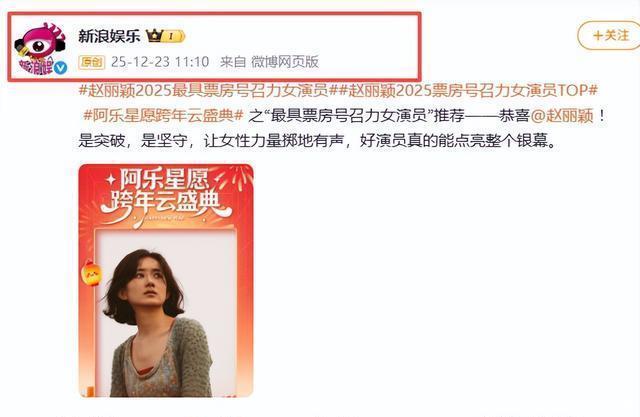Click the sparkle star beside poster title
The height and width of the screenshot is (417, 640).
click(111, 179)
